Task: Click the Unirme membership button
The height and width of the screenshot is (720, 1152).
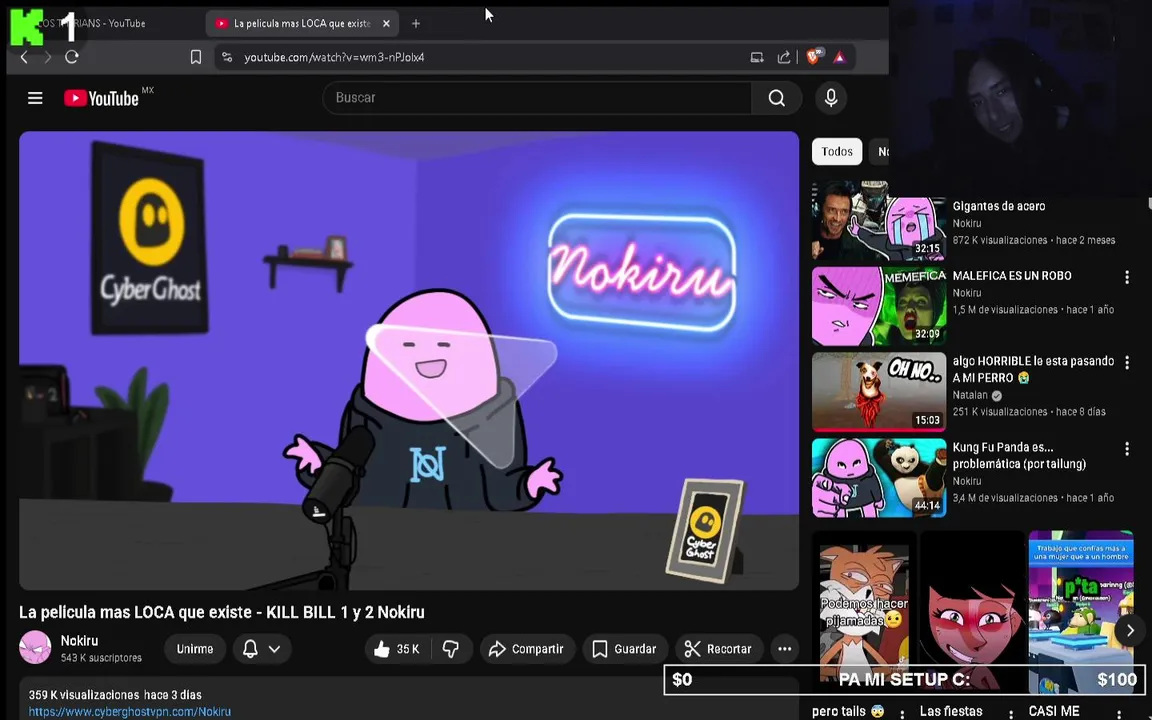Action: (x=195, y=649)
